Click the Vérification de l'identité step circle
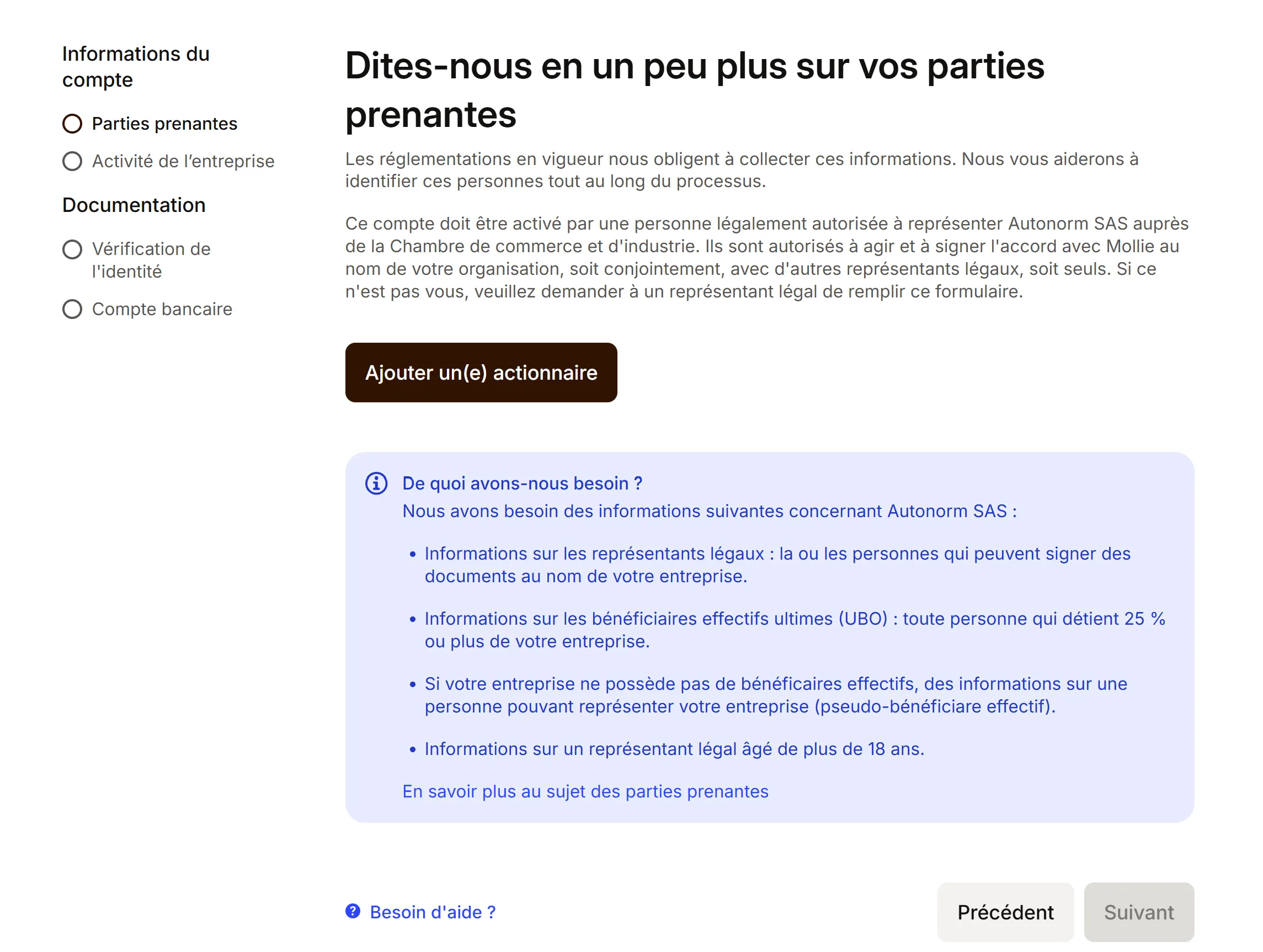1263x952 pixels. click(72, 249)
